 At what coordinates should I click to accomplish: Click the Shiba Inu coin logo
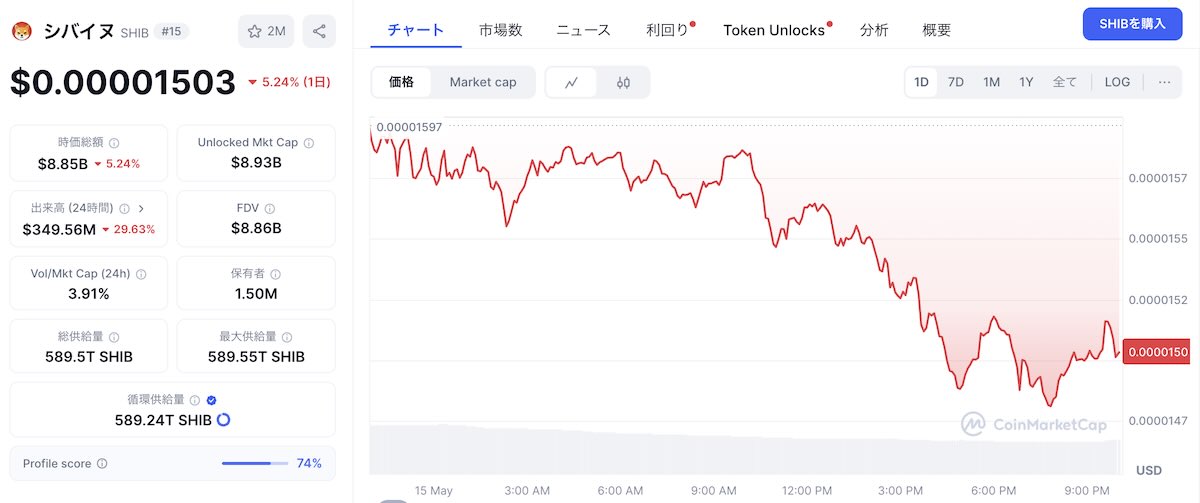coord(21,31)
